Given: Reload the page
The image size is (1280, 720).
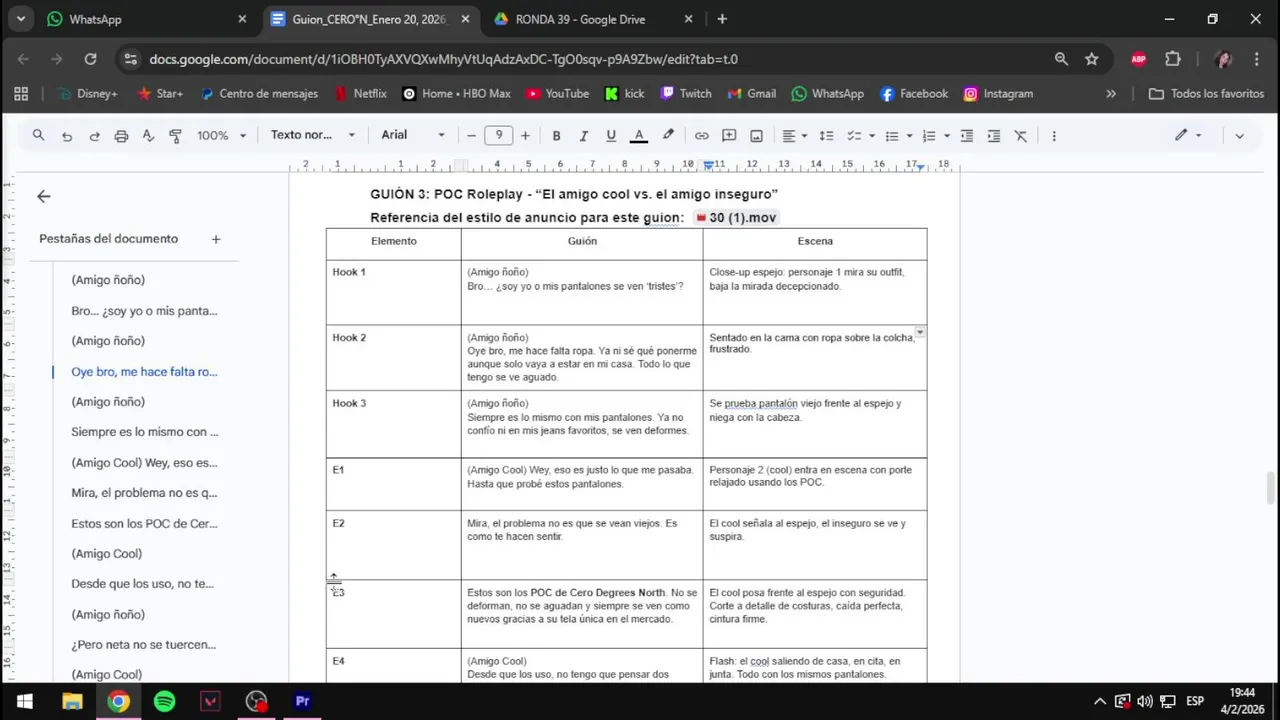Looking at the screenshot, I should (x=90, y=59).
